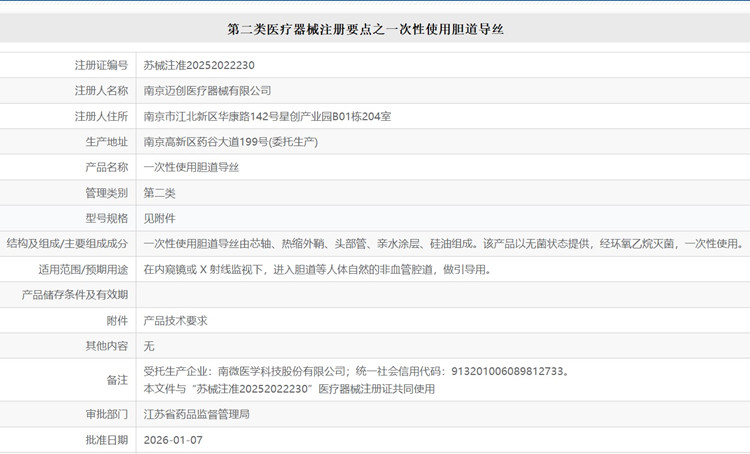
Task: Click the 其他内容 value 无
Action: [149, 346]
